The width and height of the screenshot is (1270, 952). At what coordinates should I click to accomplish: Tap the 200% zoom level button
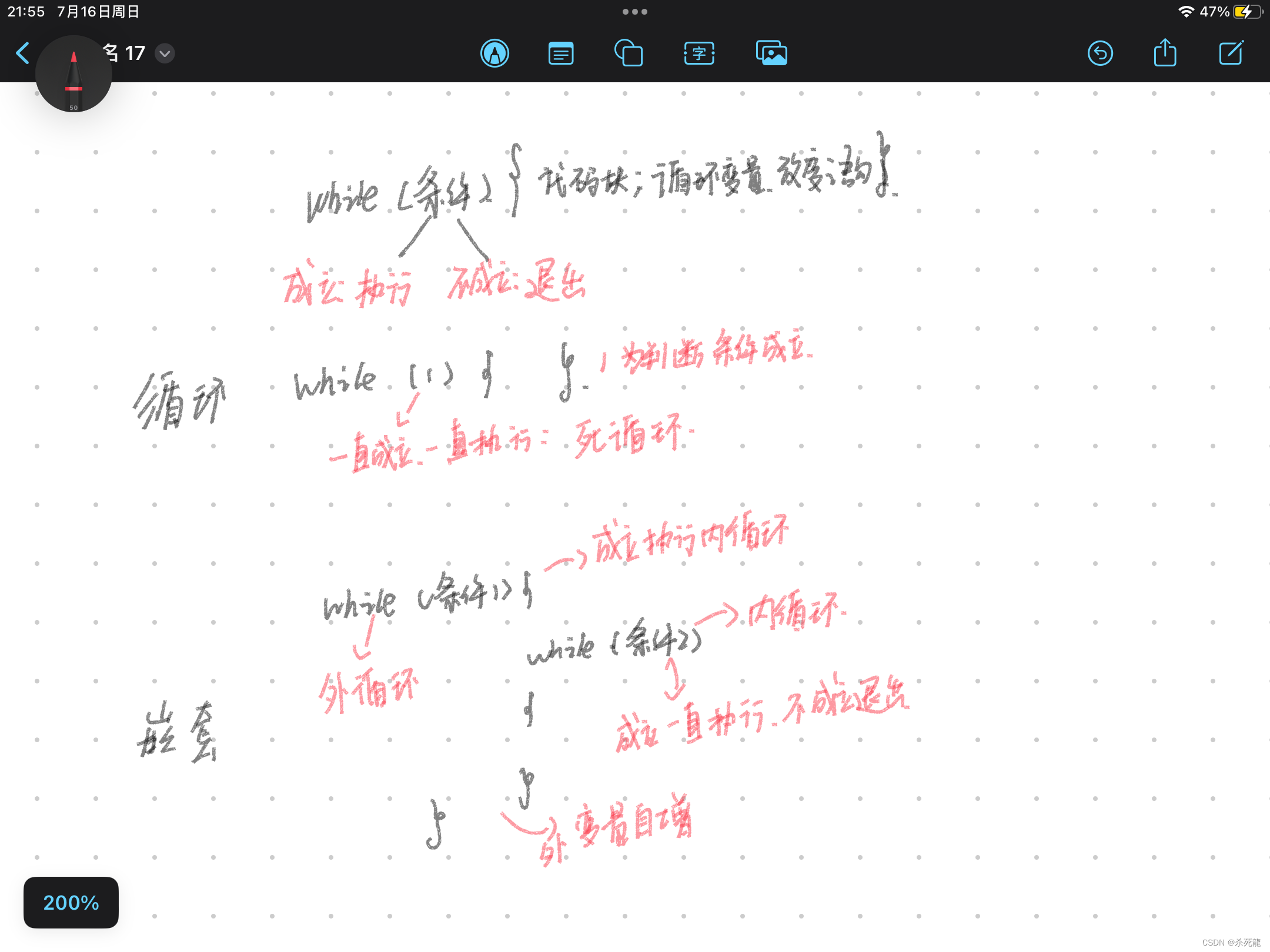[71, 903]
